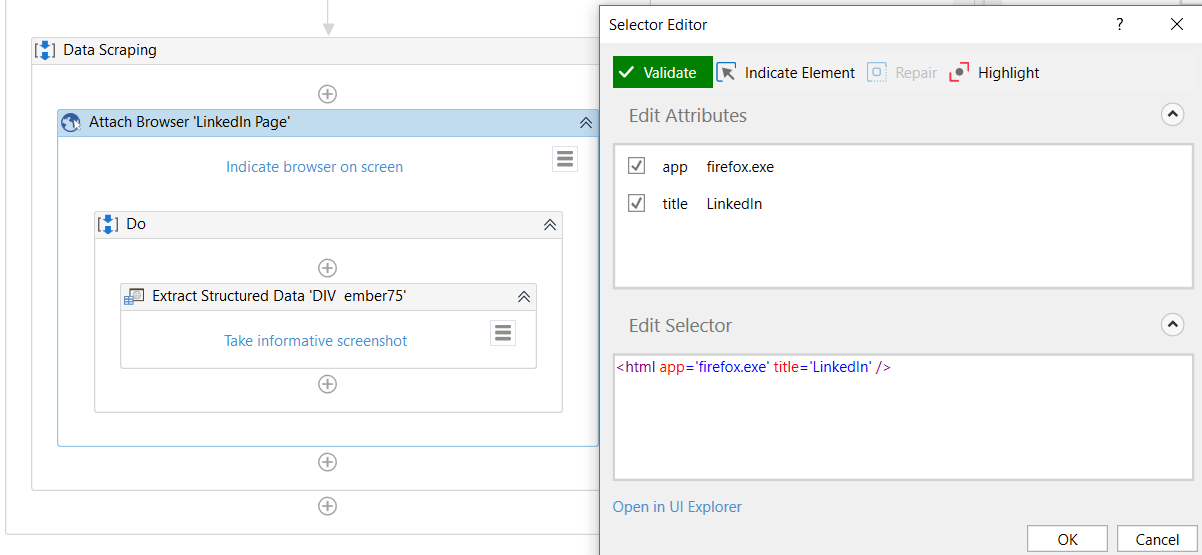1202x555 pixels.
Task: Open the Attach Browser options menu icon
Action: (x=565, y=159)
